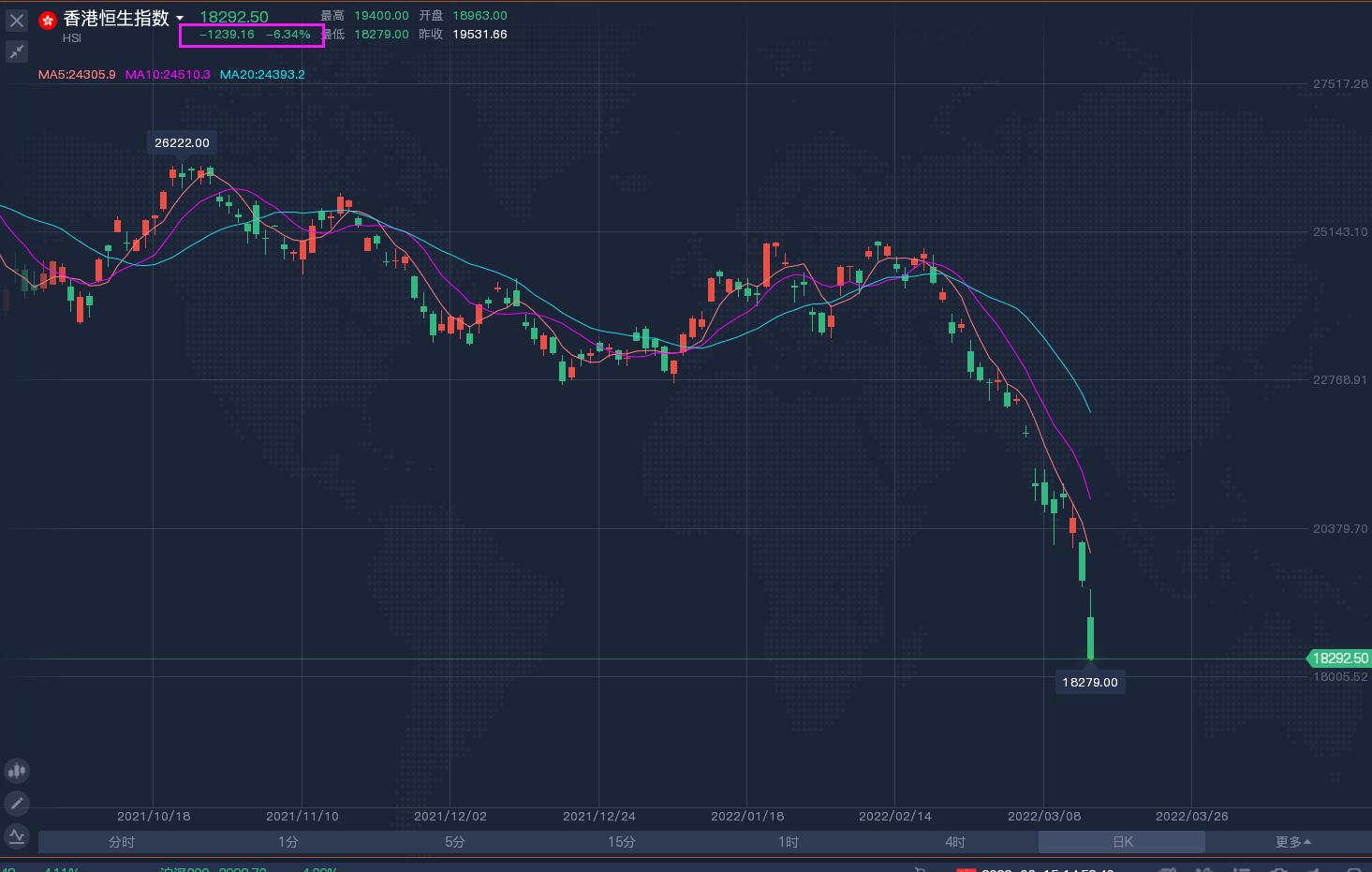This screenshot has width=1372, height=872.
Task: Expand the chart via the double-arrow icon
Action: (x=16, y=52)
